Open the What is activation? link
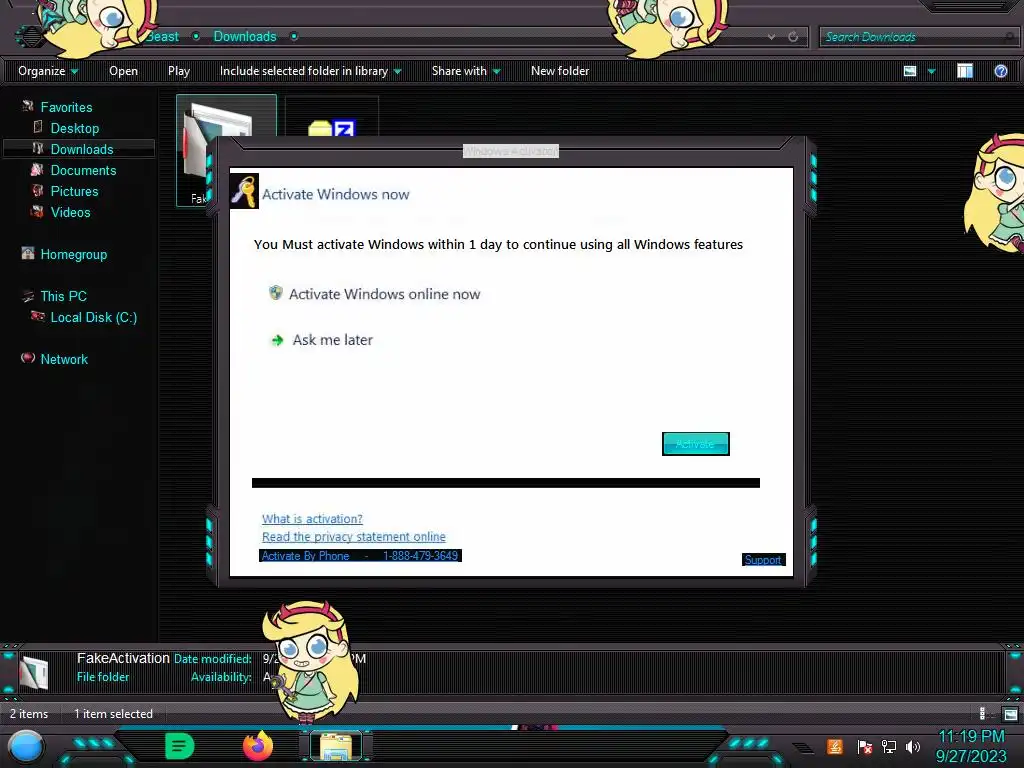1024x768 pixels. (x=312, y=519)
